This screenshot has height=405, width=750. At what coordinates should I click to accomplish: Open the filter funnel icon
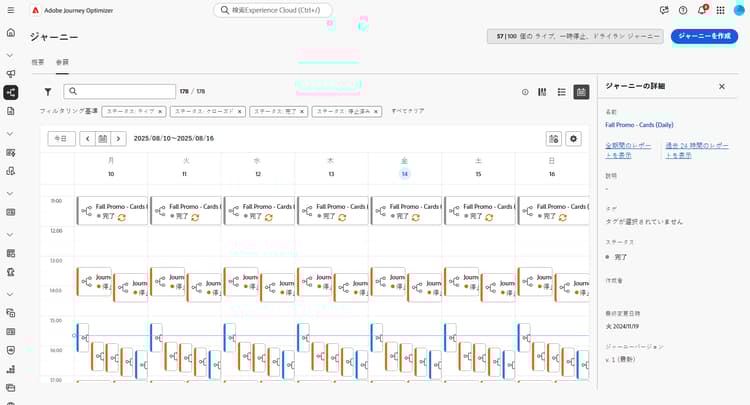click(x=48, y=91)
